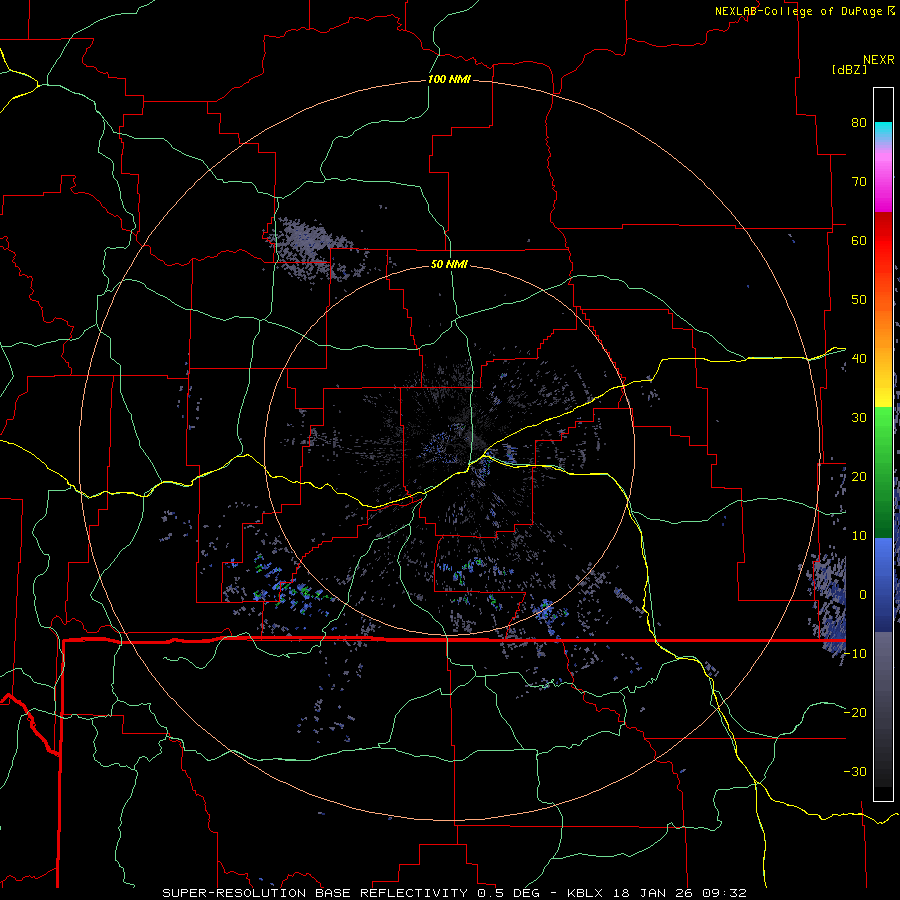The width and height of the screenshot is (900, 900).
Task: Click the 70 dBZ value on the color scale
Action: tap(859, 181)
